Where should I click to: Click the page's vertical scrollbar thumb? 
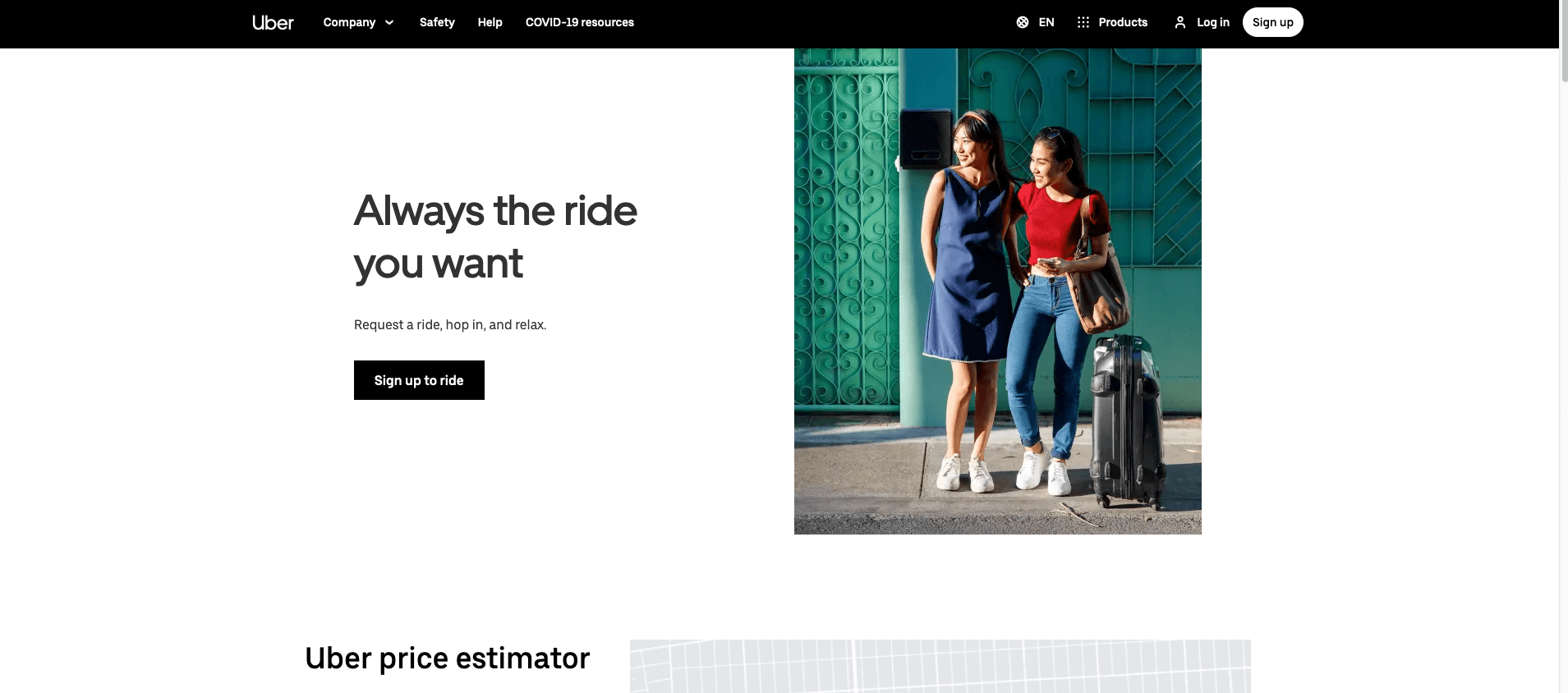click(x=1564, y=41)
